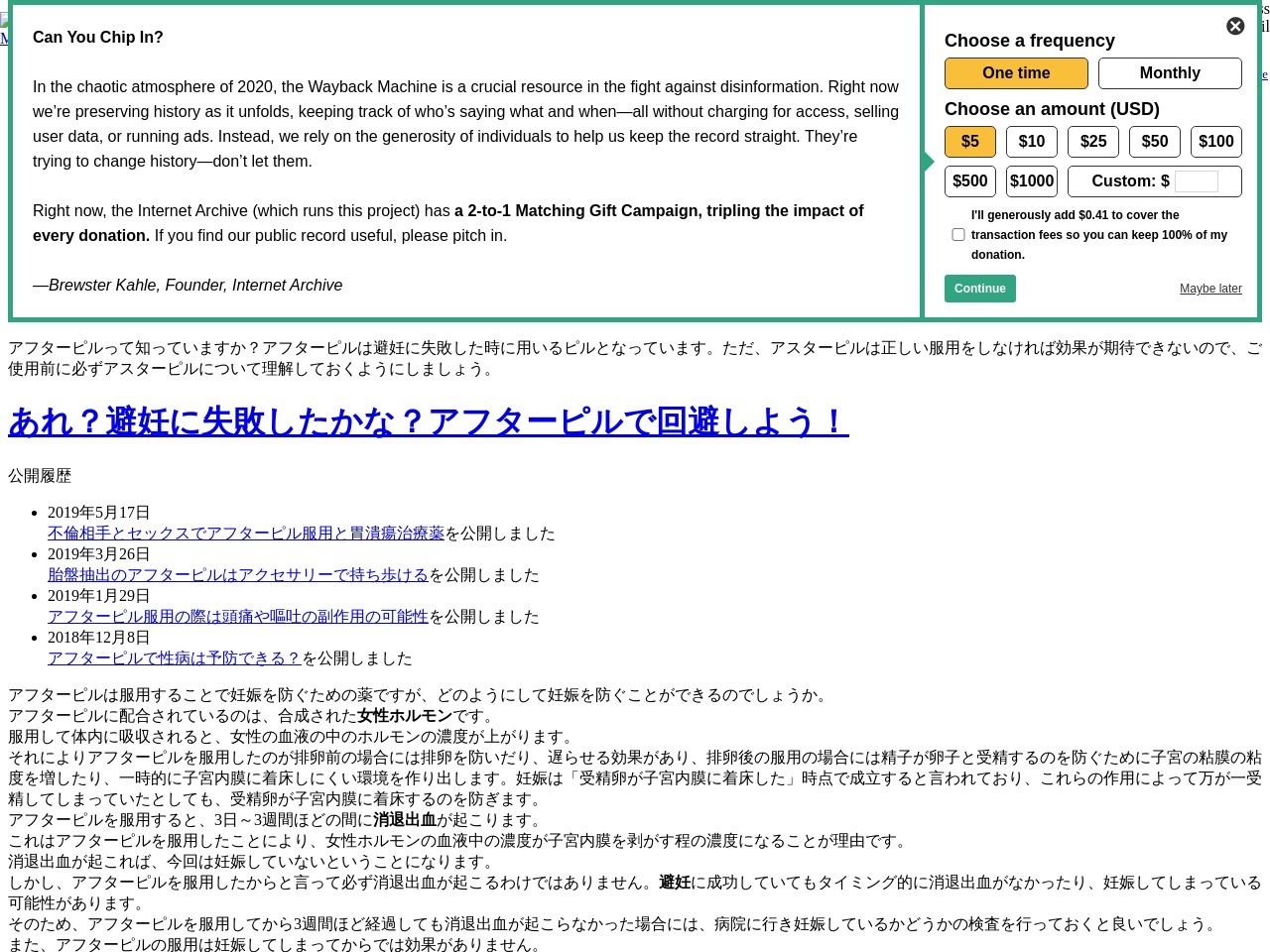Image resolution: width=1270 pixels, height=952 pixels.
Task: Select the Monthly frequency option
Action: pos(1170,73)
